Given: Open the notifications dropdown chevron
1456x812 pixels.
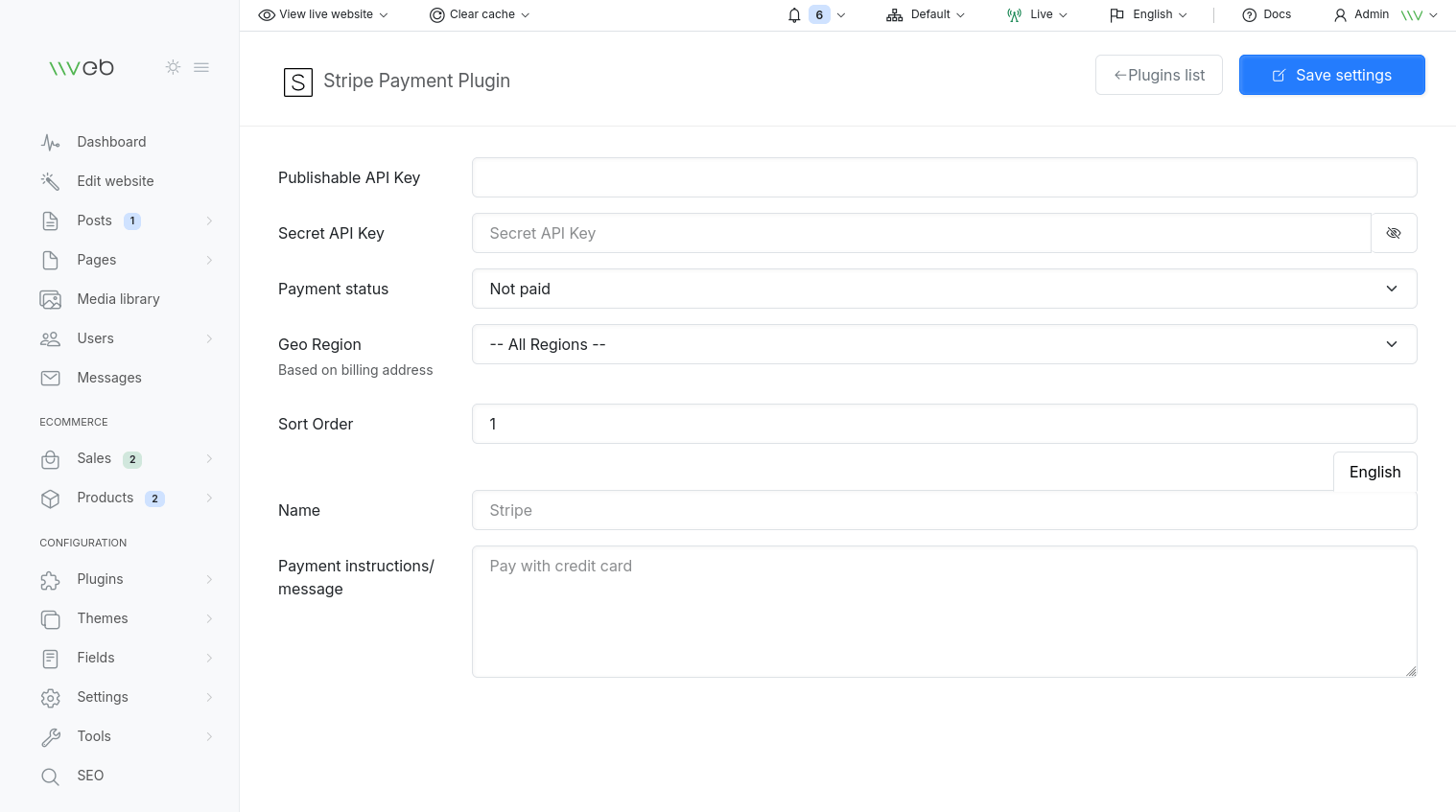Looking at the screenshot, I should [x=841, y=15].
